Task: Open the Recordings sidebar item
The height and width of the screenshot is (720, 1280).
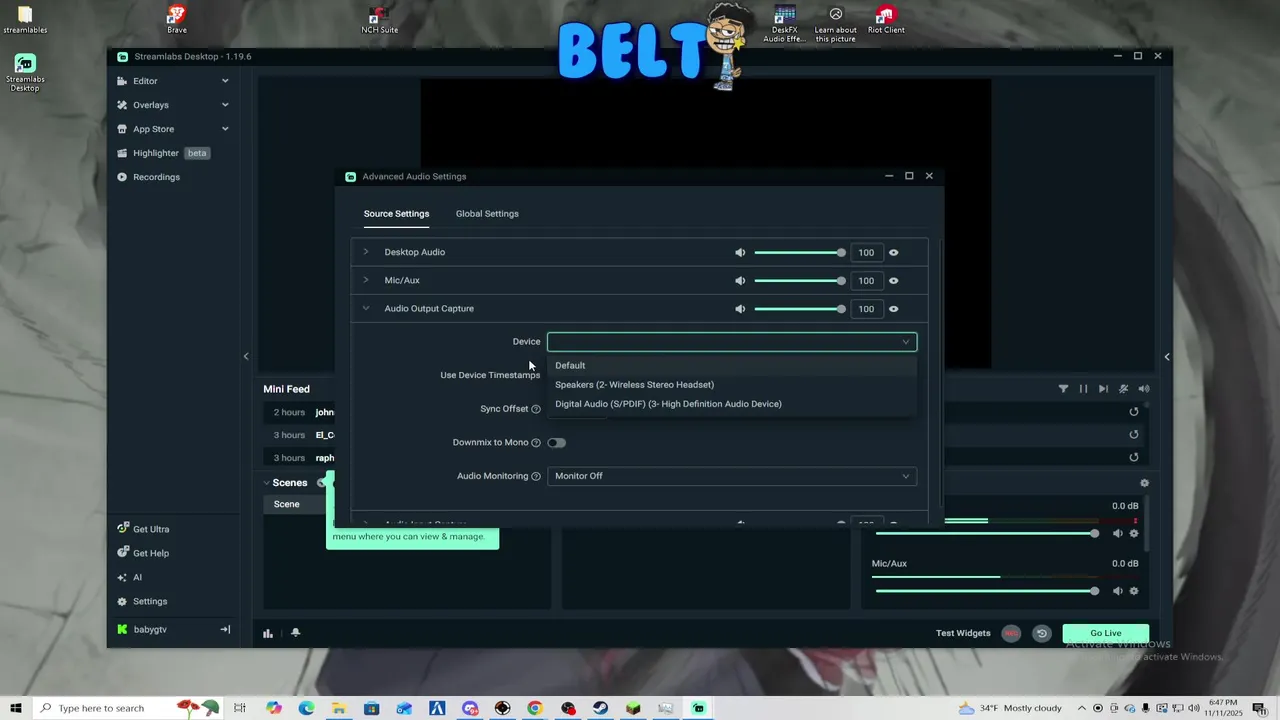Action: [156, 177]
